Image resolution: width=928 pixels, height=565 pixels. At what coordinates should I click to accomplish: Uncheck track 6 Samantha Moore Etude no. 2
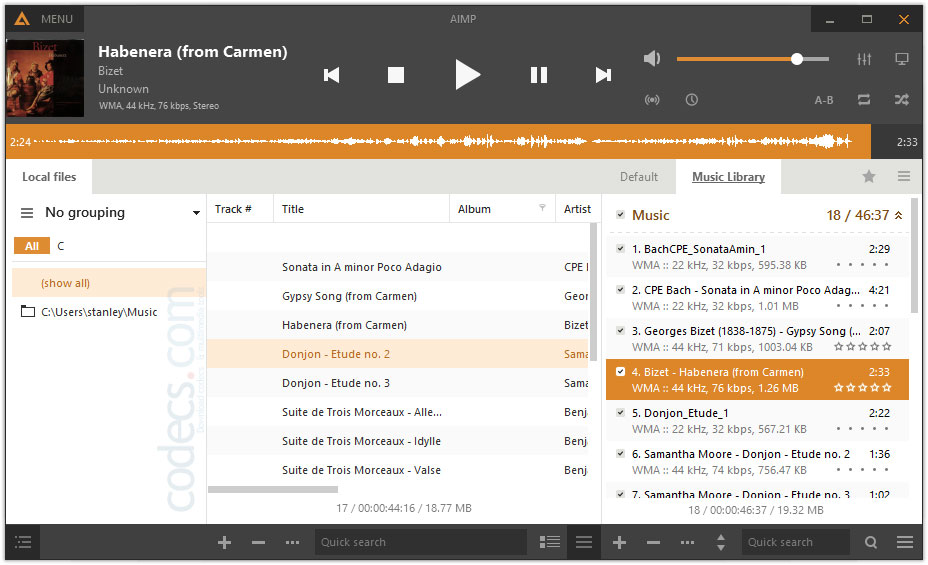[x=620, y=454]
